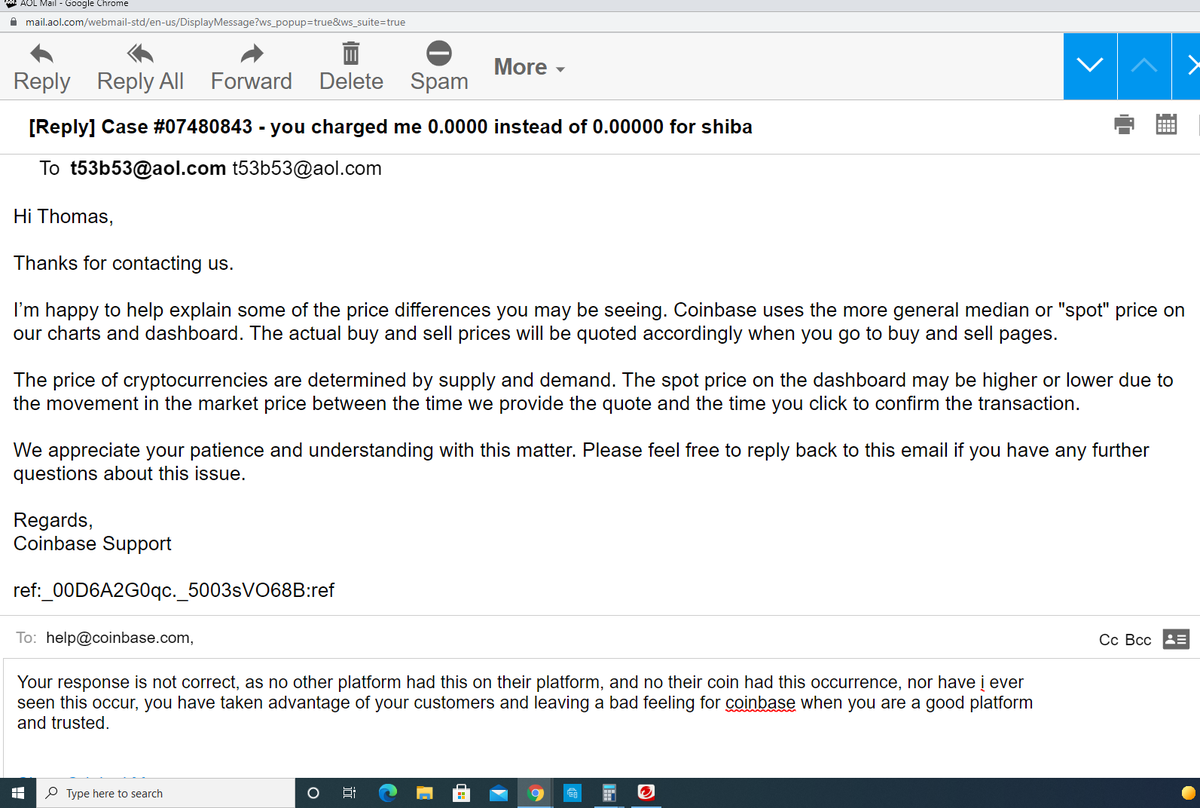1200x808 pixels.
Task: Open the Mail app from the taskbar
Action: [499, 793]
